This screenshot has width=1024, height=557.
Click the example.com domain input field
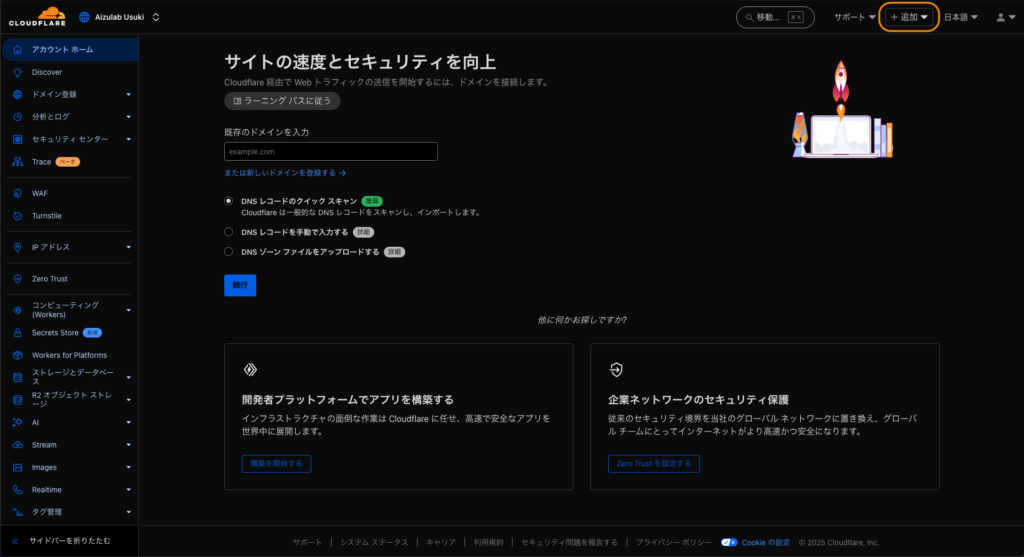pos(330,151)
